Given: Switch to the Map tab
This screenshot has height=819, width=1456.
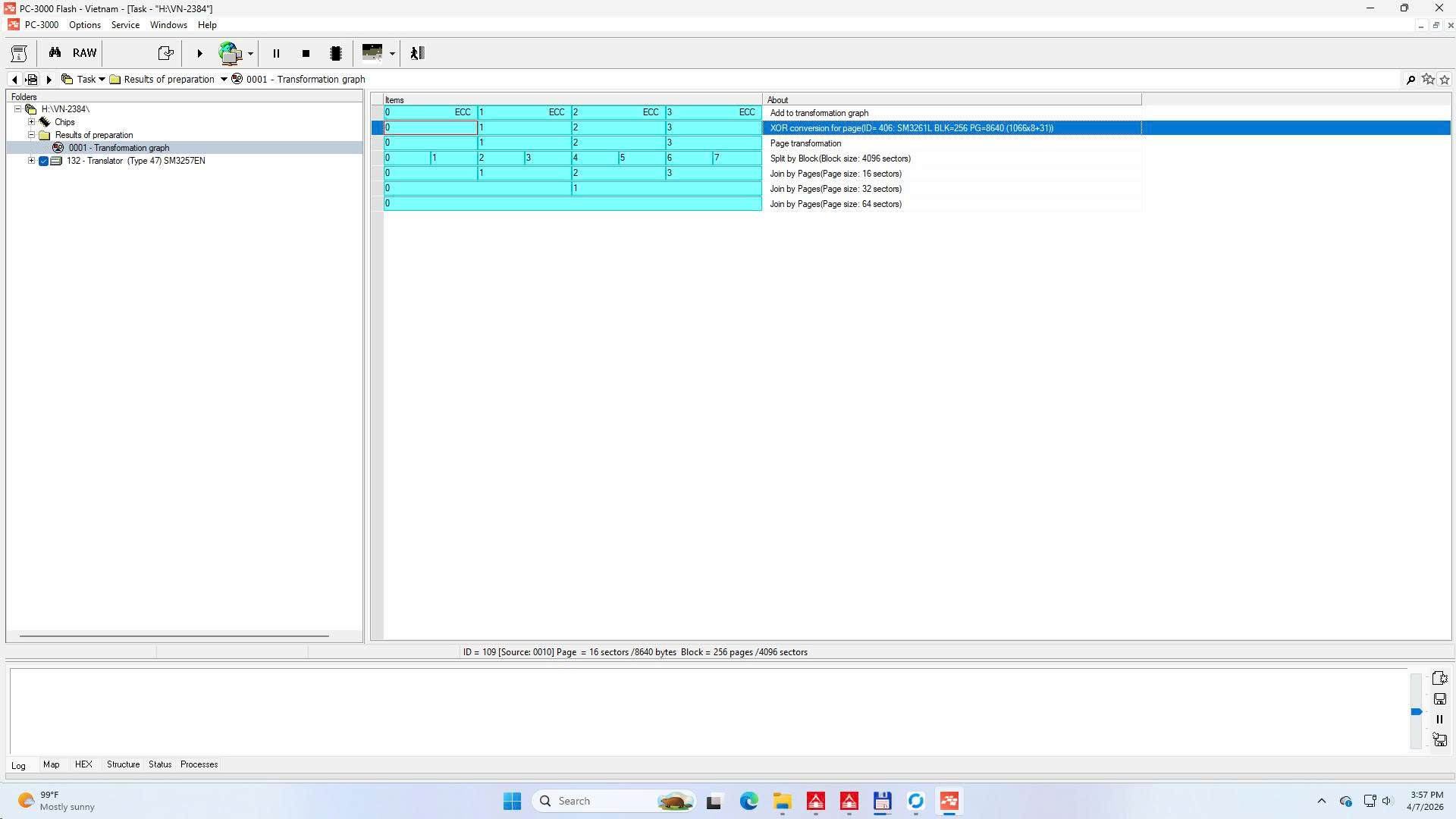Looking at the screenshot, I should tap(51, 764).
